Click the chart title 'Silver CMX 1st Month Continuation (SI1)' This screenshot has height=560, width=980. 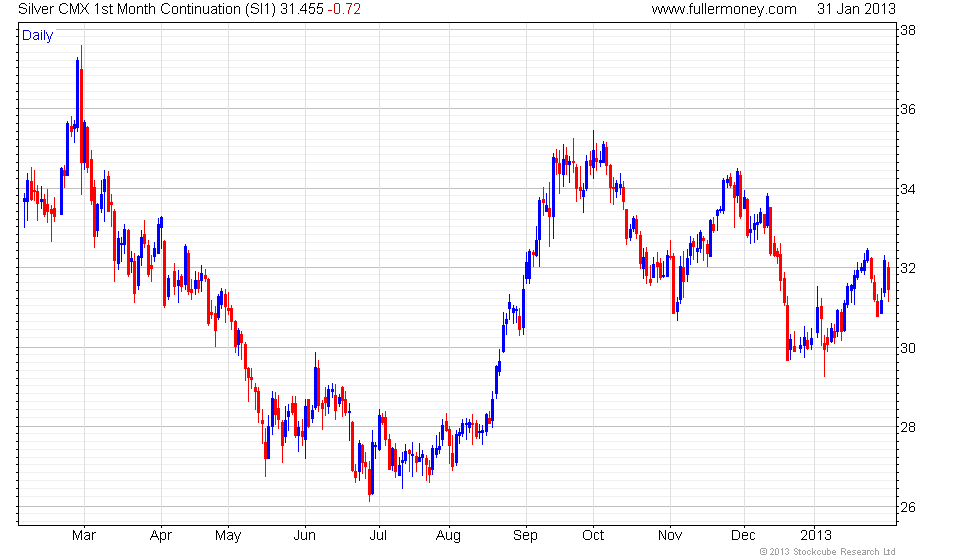(147, 9)
